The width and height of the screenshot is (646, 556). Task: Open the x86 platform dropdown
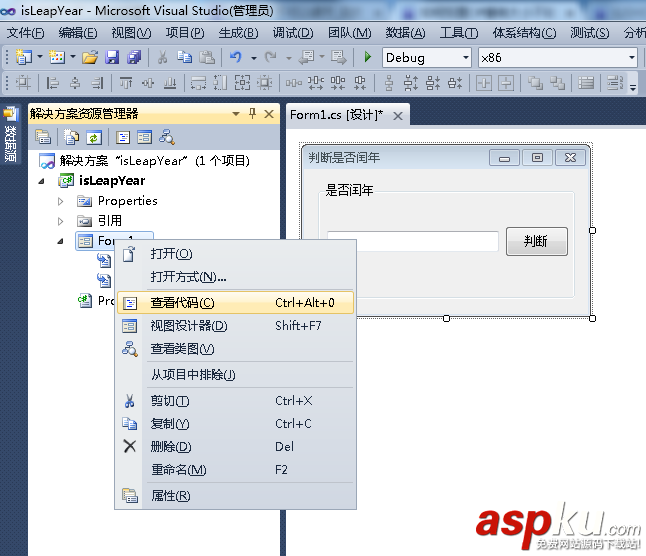(x=632, y=57)
